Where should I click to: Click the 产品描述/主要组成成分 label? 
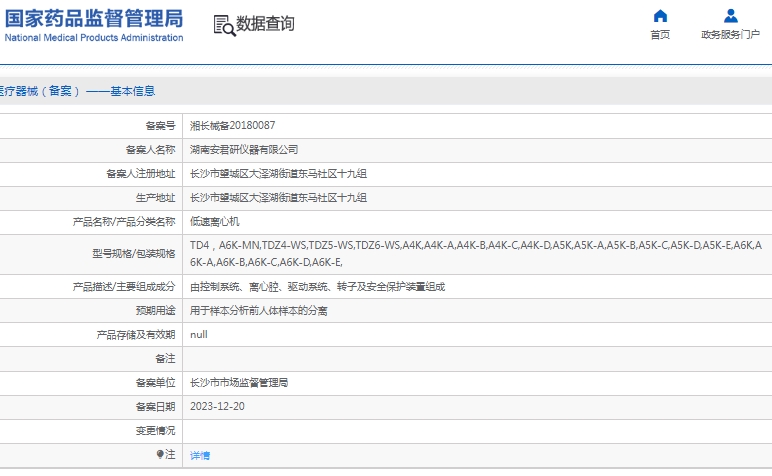(124, 286)
